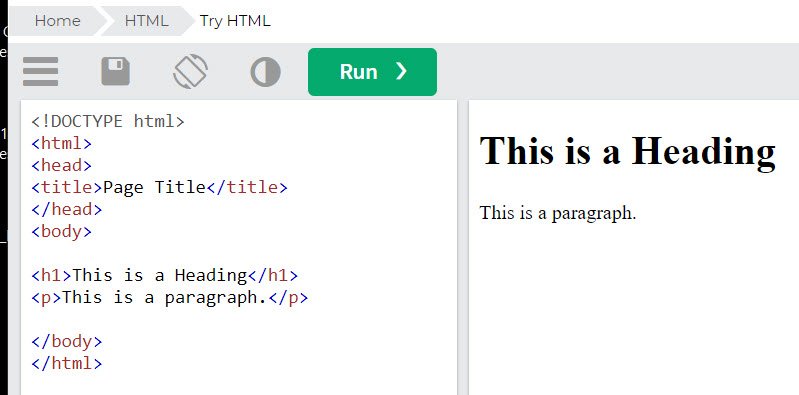The height and width of the screenshot is (395, 799).
Task: Click the rendered "This is a Heading" text
Action: (627, 151)
